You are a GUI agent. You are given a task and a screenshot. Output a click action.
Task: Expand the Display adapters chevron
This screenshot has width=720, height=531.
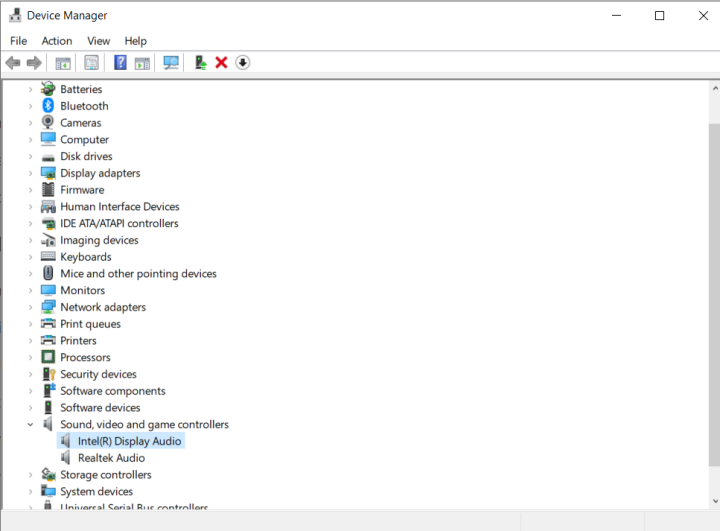point(30,173)
